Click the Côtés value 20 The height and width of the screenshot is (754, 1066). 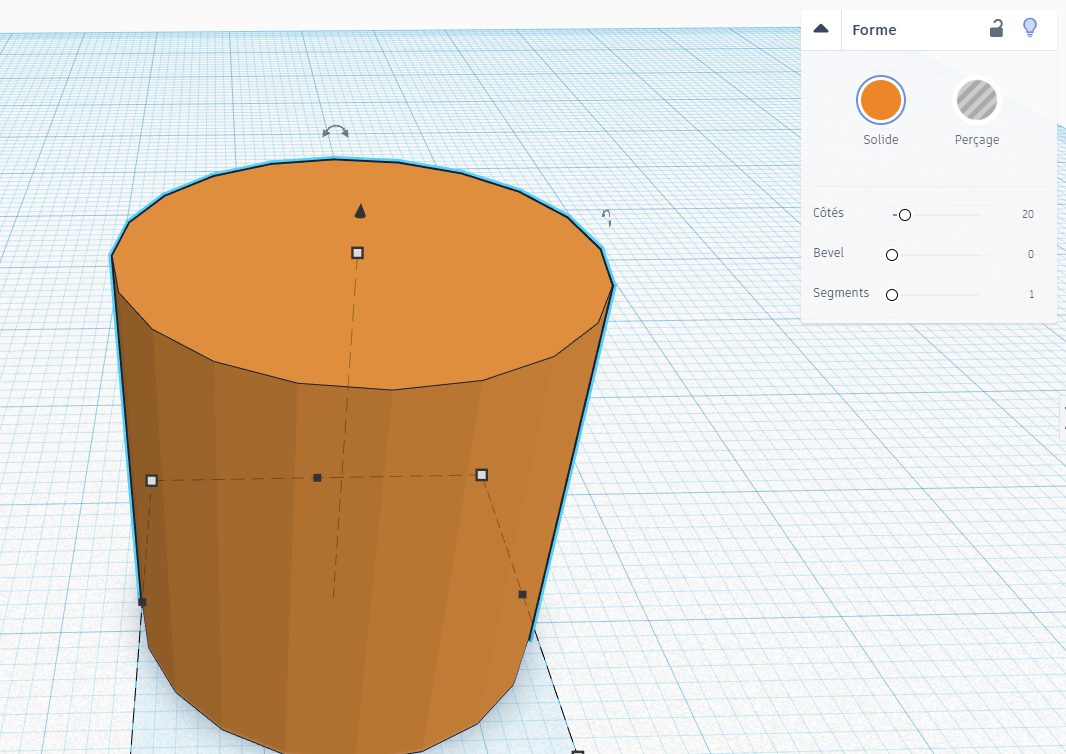[x=1027, y=214]
